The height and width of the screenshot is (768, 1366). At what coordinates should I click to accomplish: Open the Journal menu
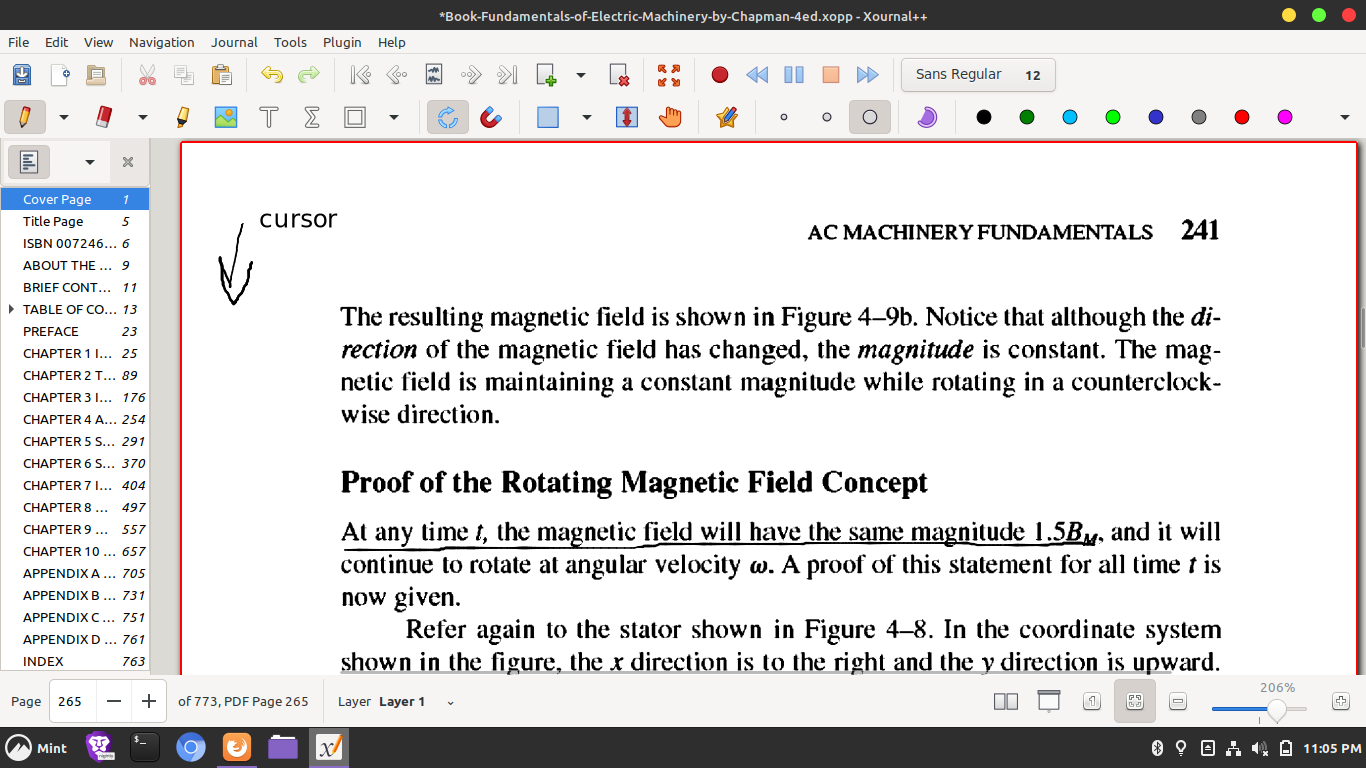click(x=234, y=42)
